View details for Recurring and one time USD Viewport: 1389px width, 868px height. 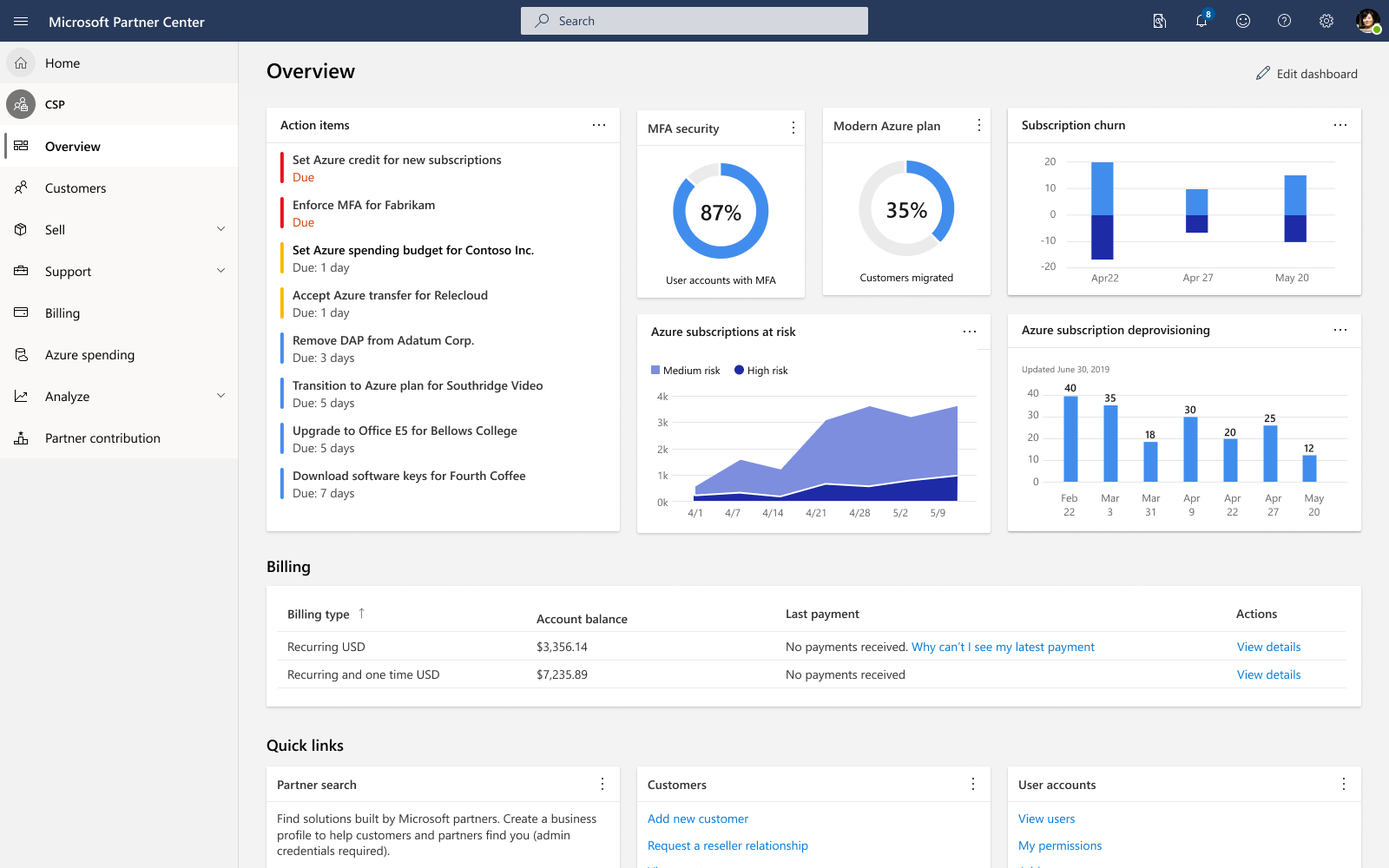click(1268, 674)
